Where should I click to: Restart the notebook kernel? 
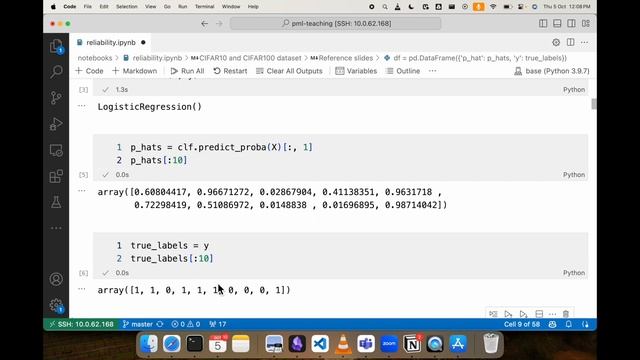pos(230,71)
